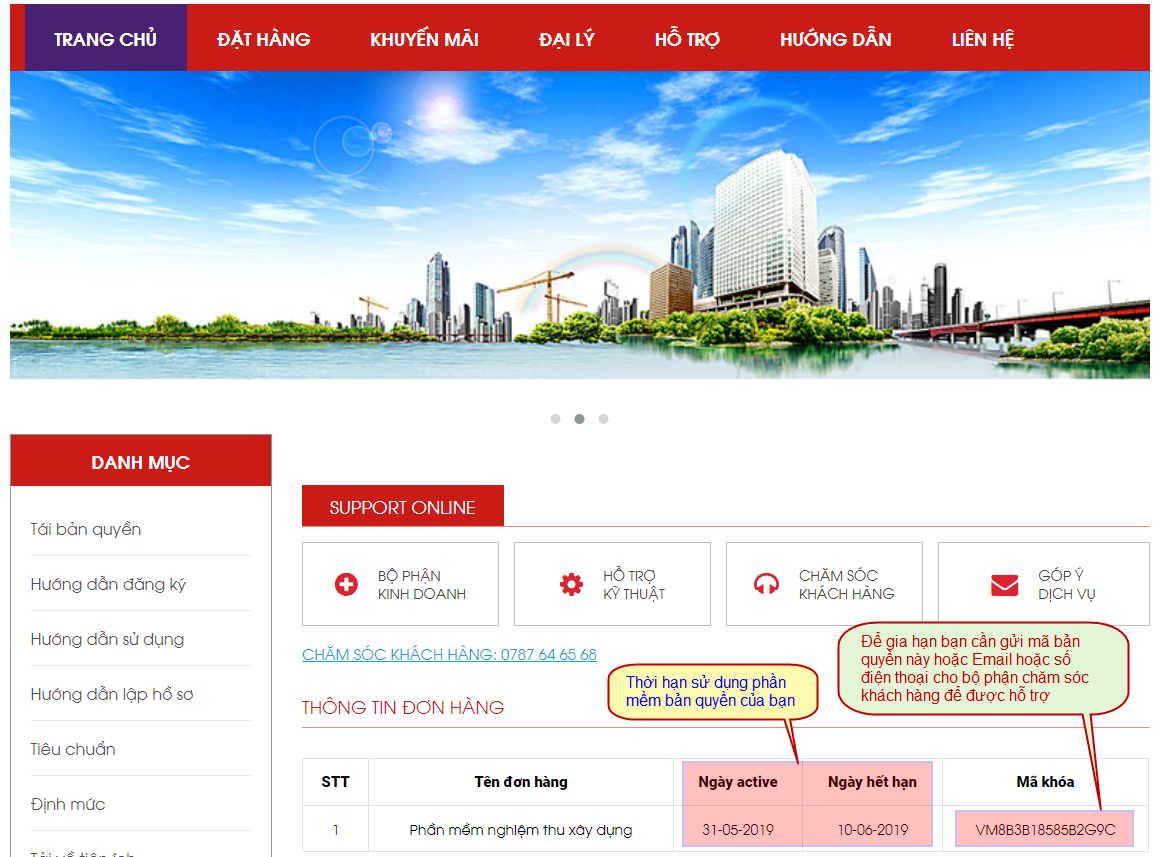Image resolution: width=1156 pixels, height=857 pixels.
Task: Go to the Liên hệ page
Action: 982,39
